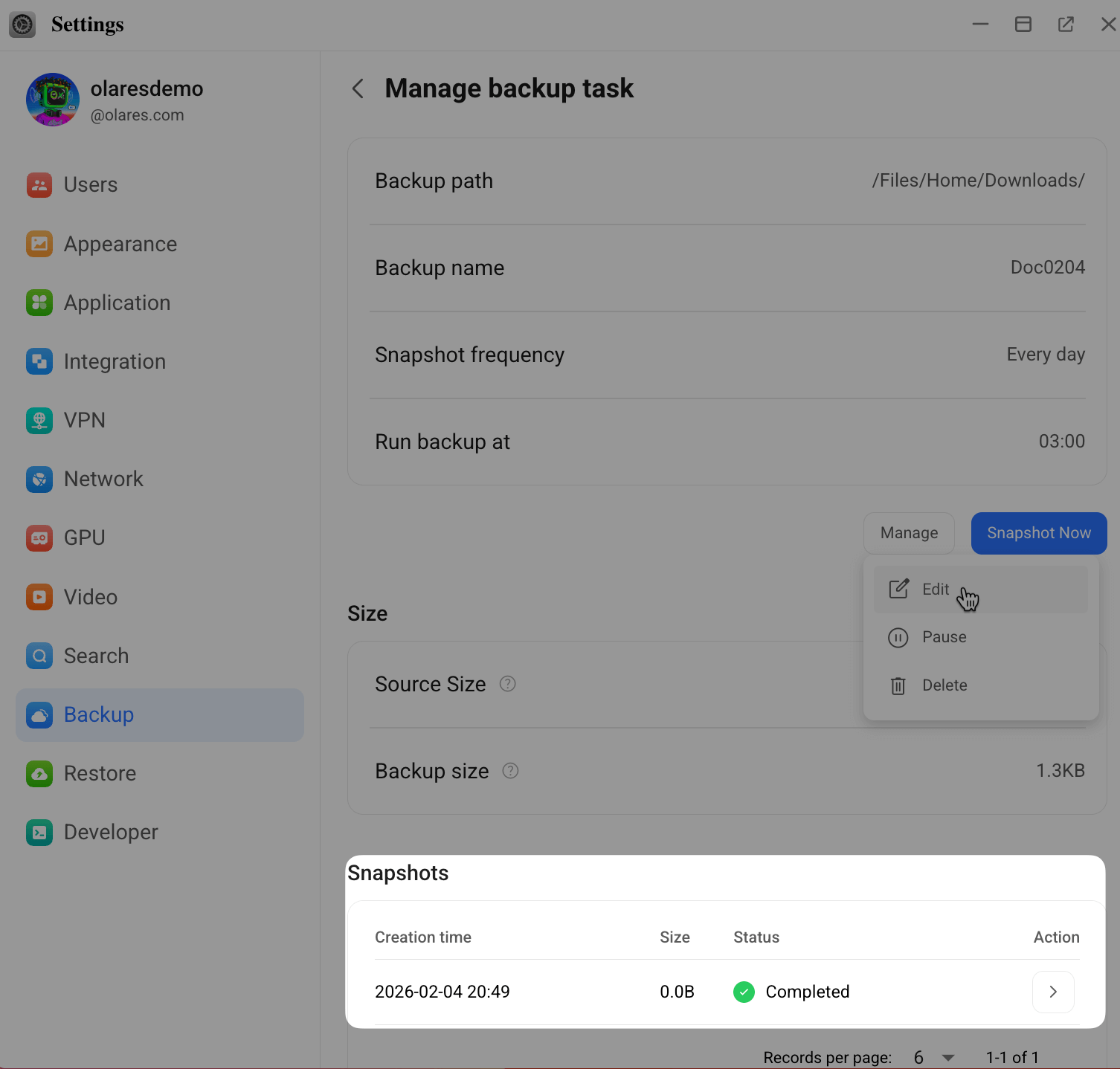Screen dimensions: 1120x1069
Task: Click the Snapshot Now button
Action: coord(1038,533)
